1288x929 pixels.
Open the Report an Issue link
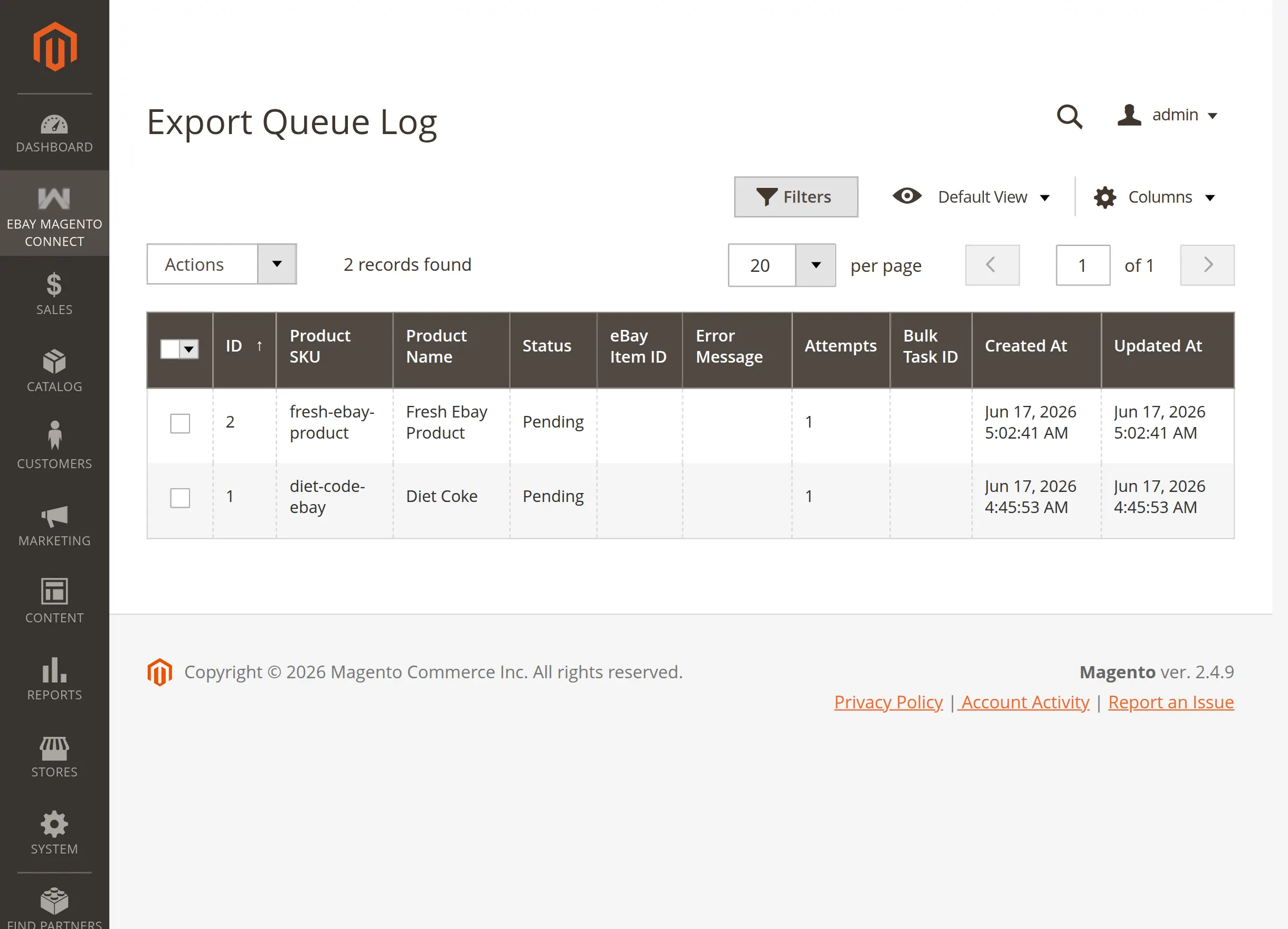point(1171,703)
